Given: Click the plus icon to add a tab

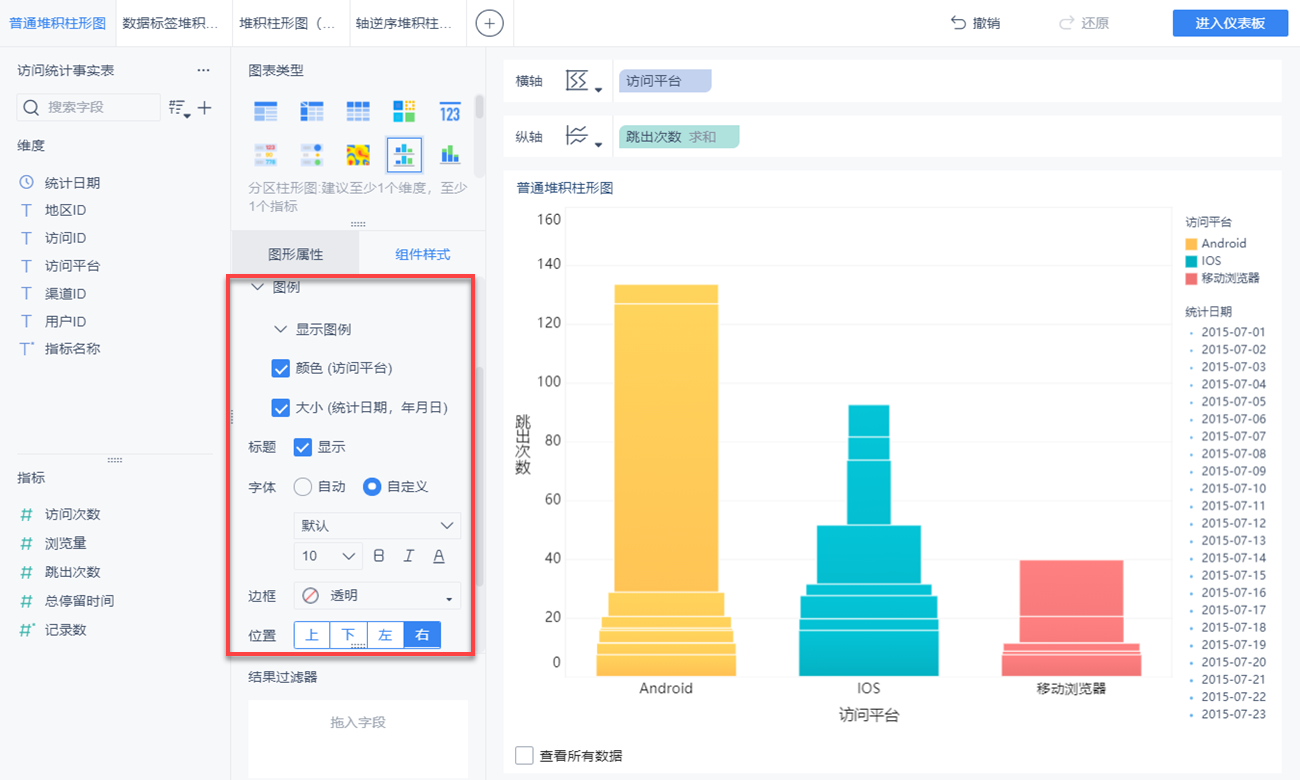Looking at the screenshot, I should coord(489,23).
